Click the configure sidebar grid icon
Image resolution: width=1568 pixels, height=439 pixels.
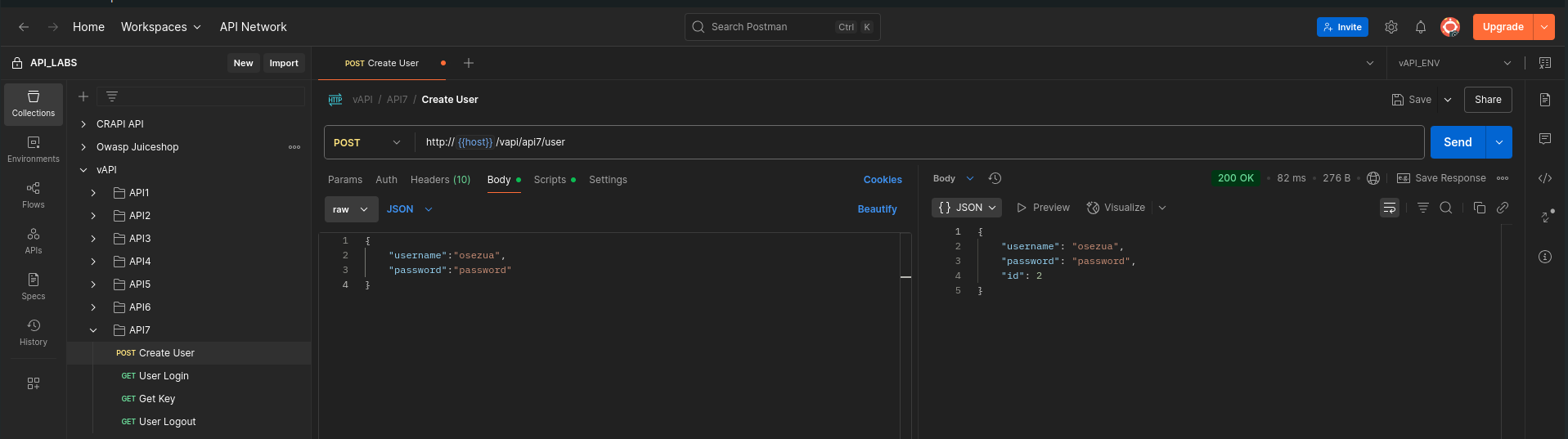pos(34,383)
